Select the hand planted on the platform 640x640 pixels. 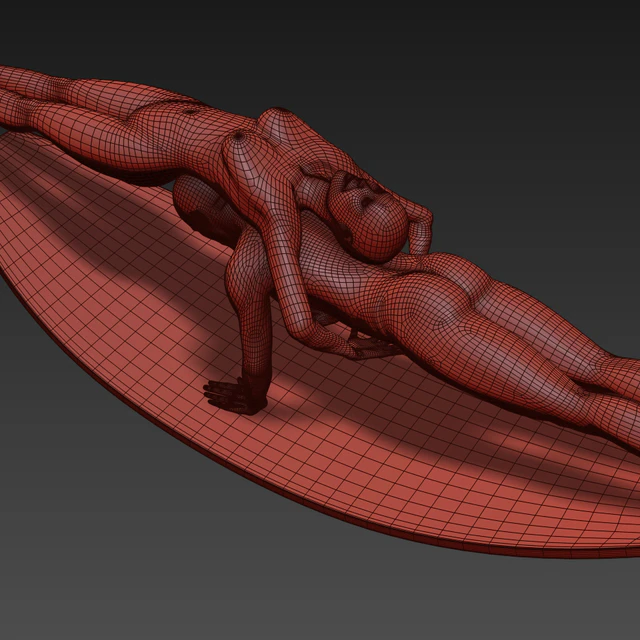tap(229, 395)
